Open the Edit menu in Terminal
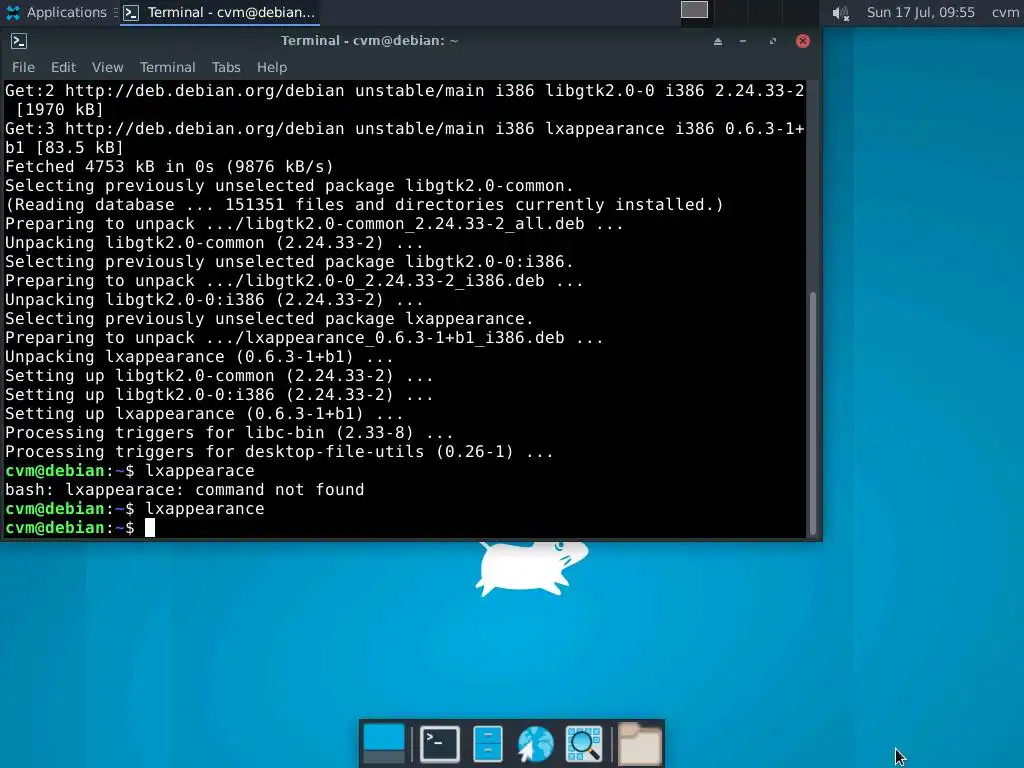1024x768 pixels. tap(63, 67)
